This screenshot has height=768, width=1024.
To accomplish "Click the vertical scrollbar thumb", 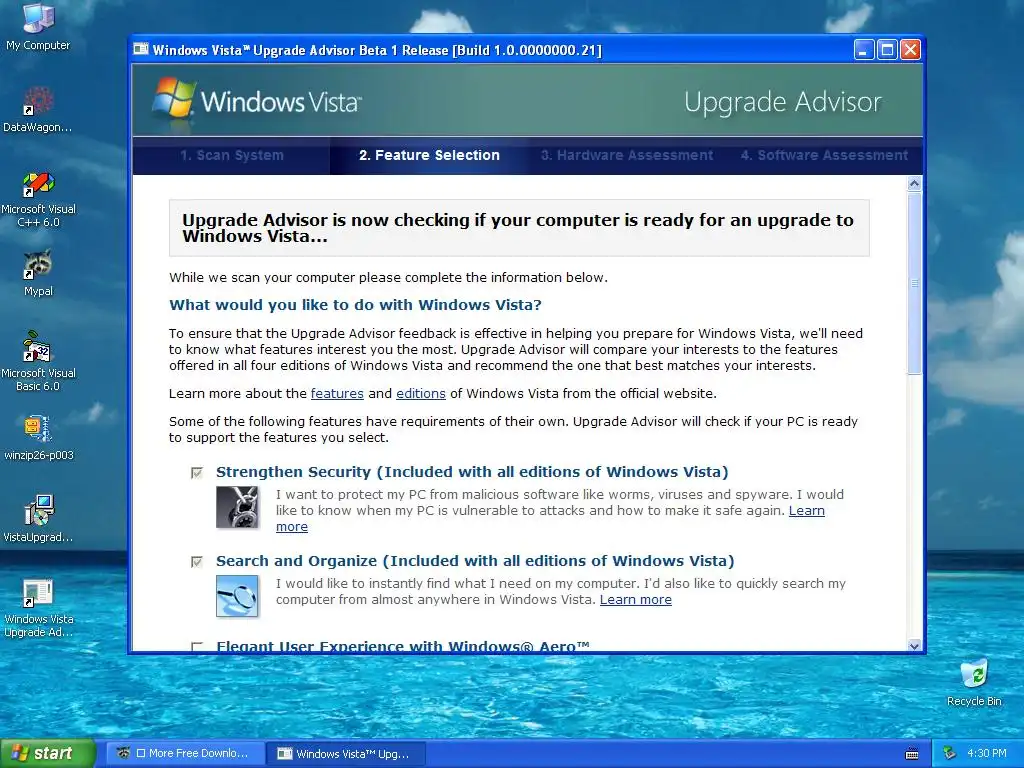I will [x=914, y=283].
